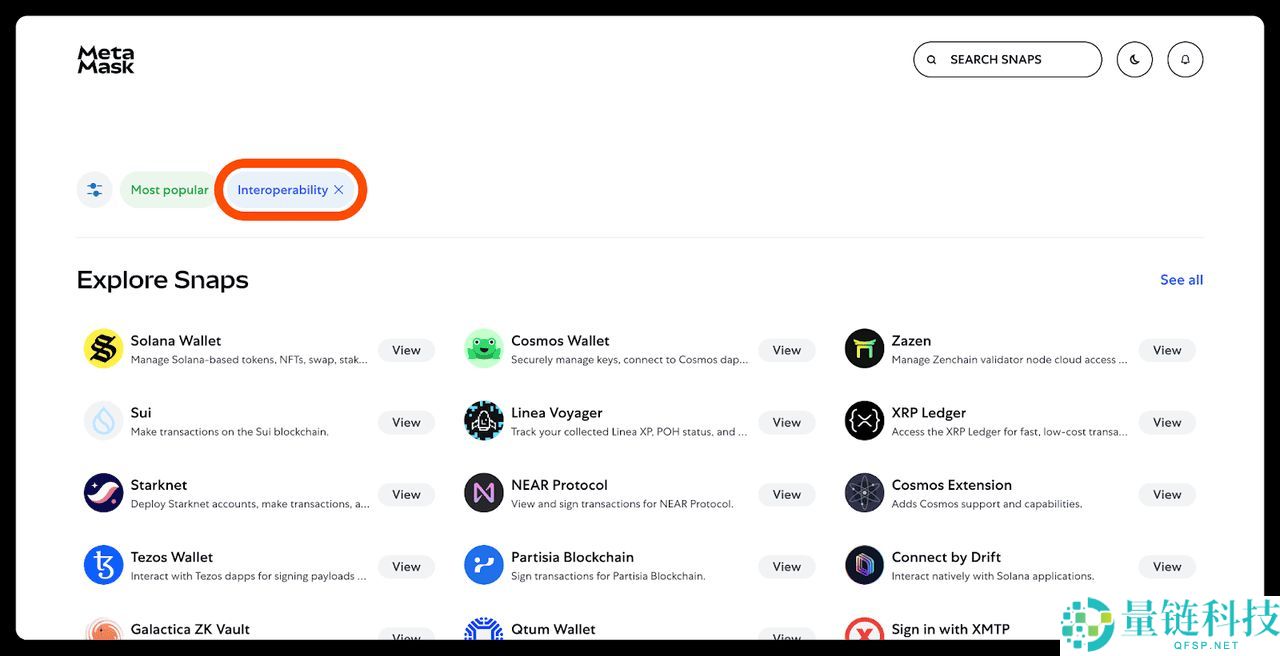Open the Partisia Blockchain snap title
Image resolution: width=1280 pixels, height=656 pixels.
click(x=572, y=557)
